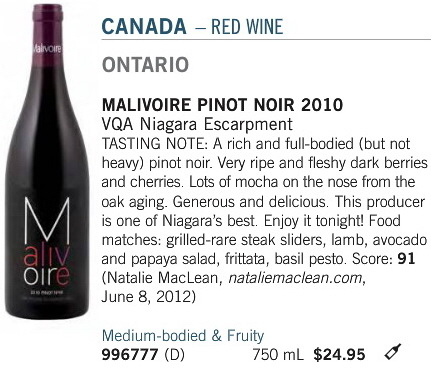431x368 pixels.
Task: Click the TASTING NOTE label
Action: (x=155, y=144)
